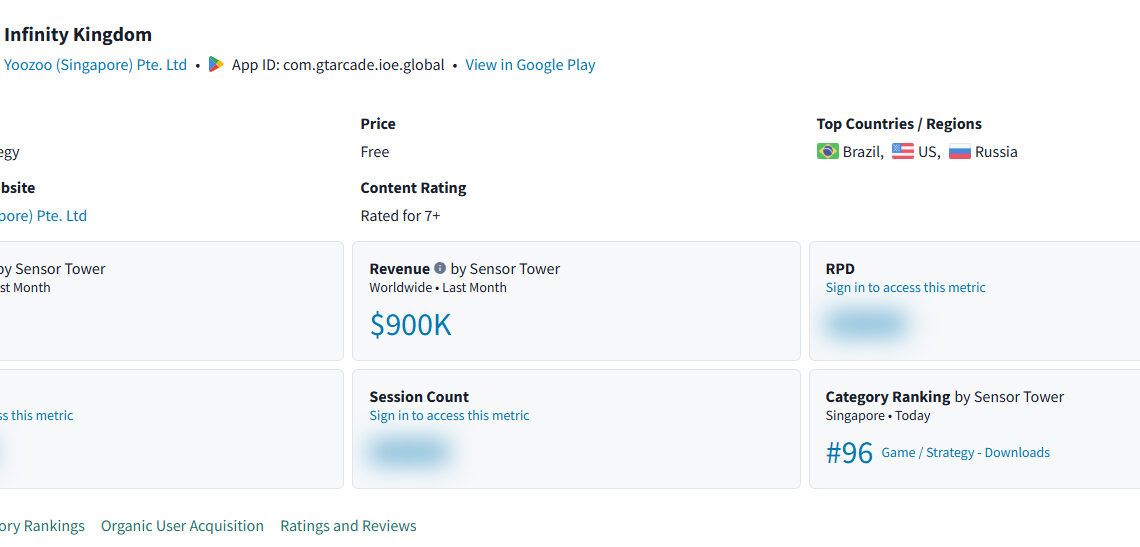This screenshot has width=1140, height=547.
Task: Click the sign in link under RPD
Action: pos(905,288)
